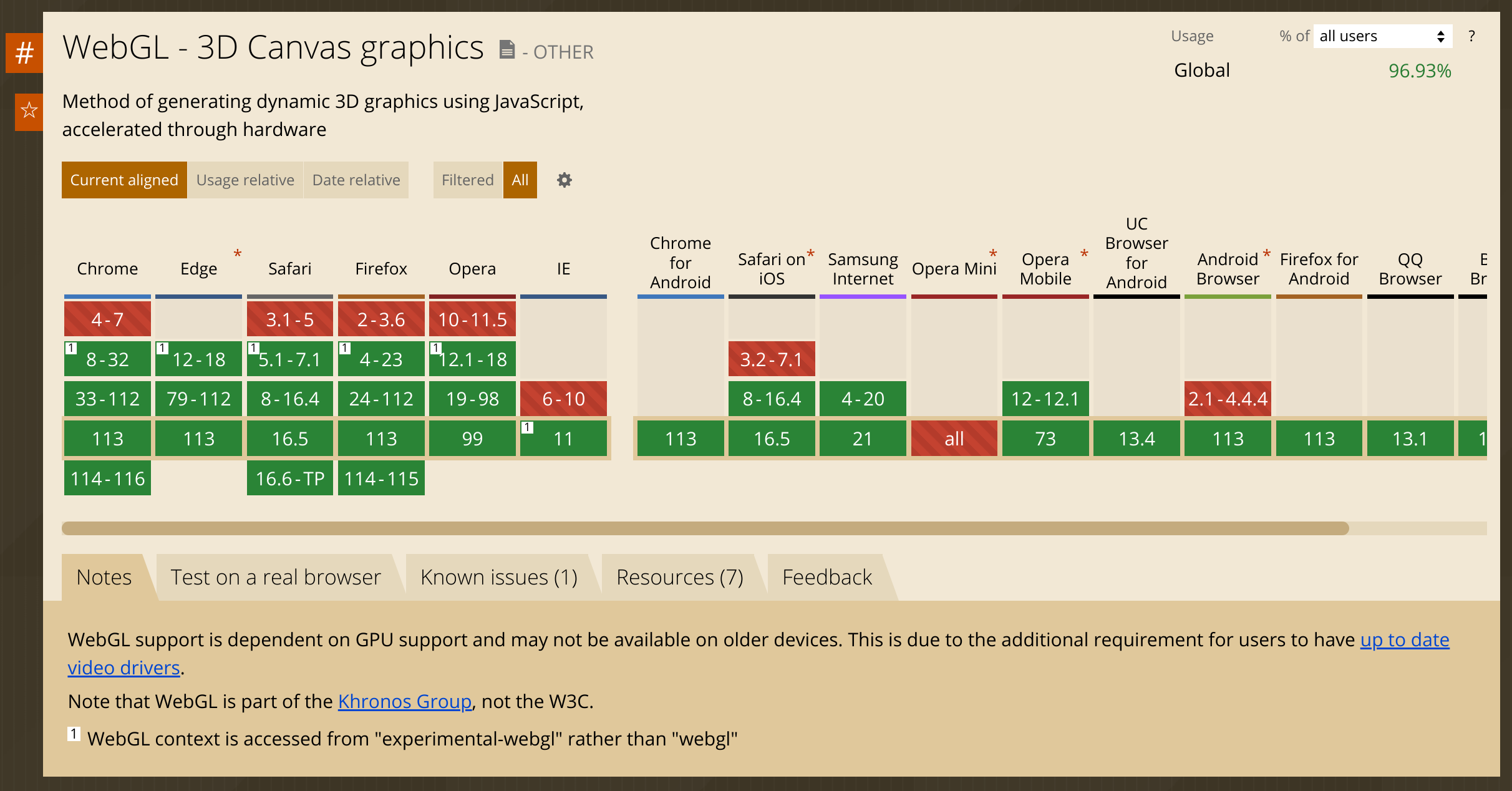Click Samsung Internet 4-20 cell

click(863, 399)
